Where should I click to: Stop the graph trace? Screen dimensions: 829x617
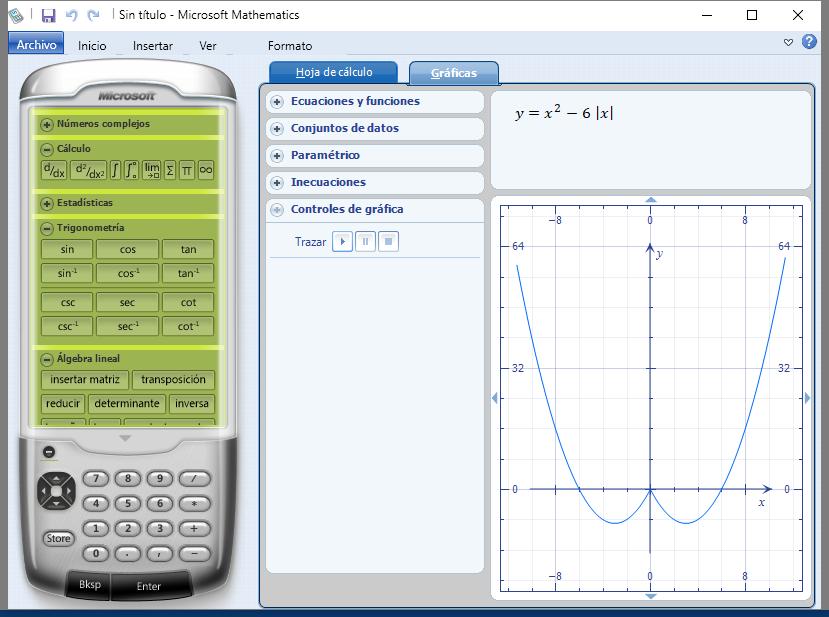[x=389, y=242]
